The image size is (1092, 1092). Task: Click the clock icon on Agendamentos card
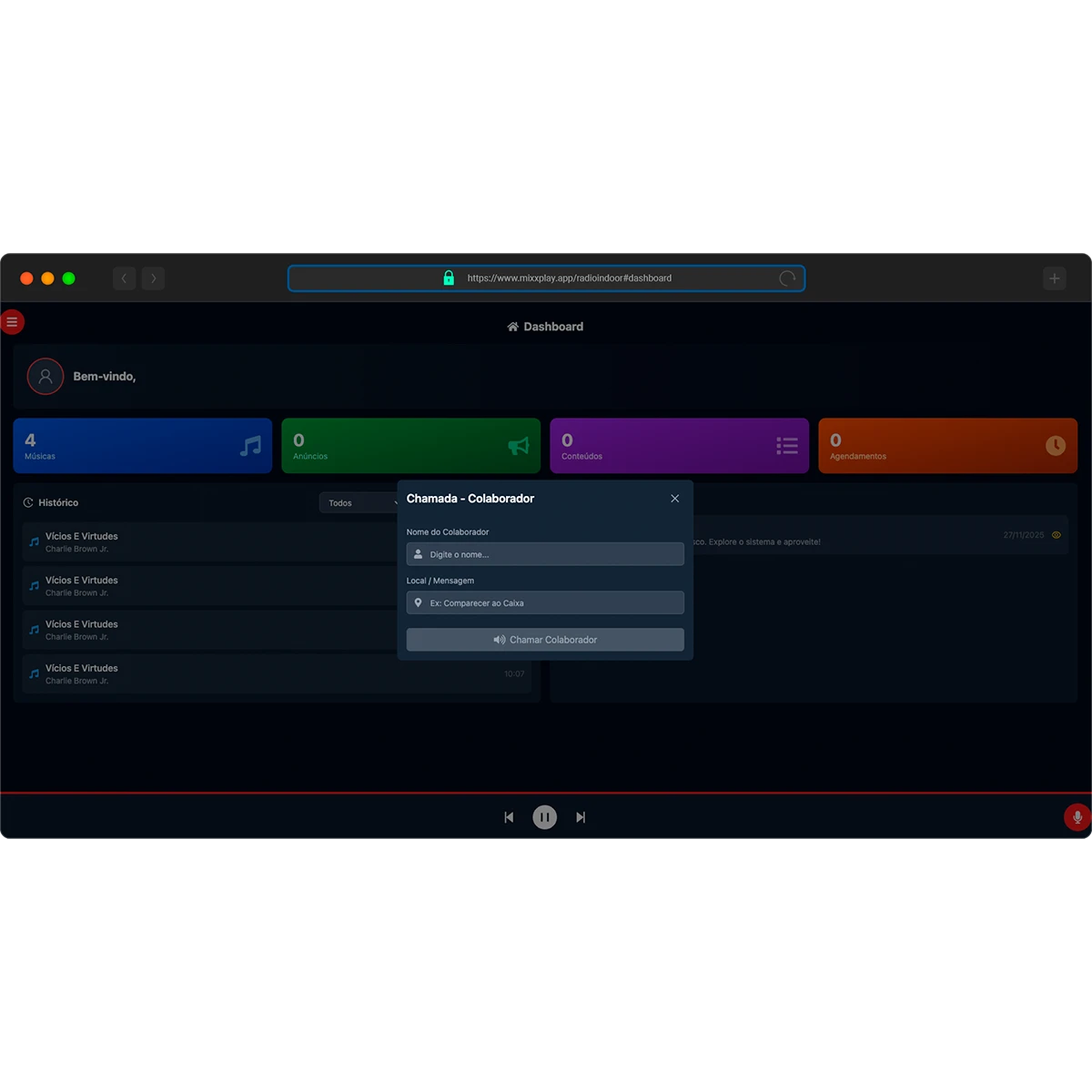pyautogui.click(x=1056, y=446)
